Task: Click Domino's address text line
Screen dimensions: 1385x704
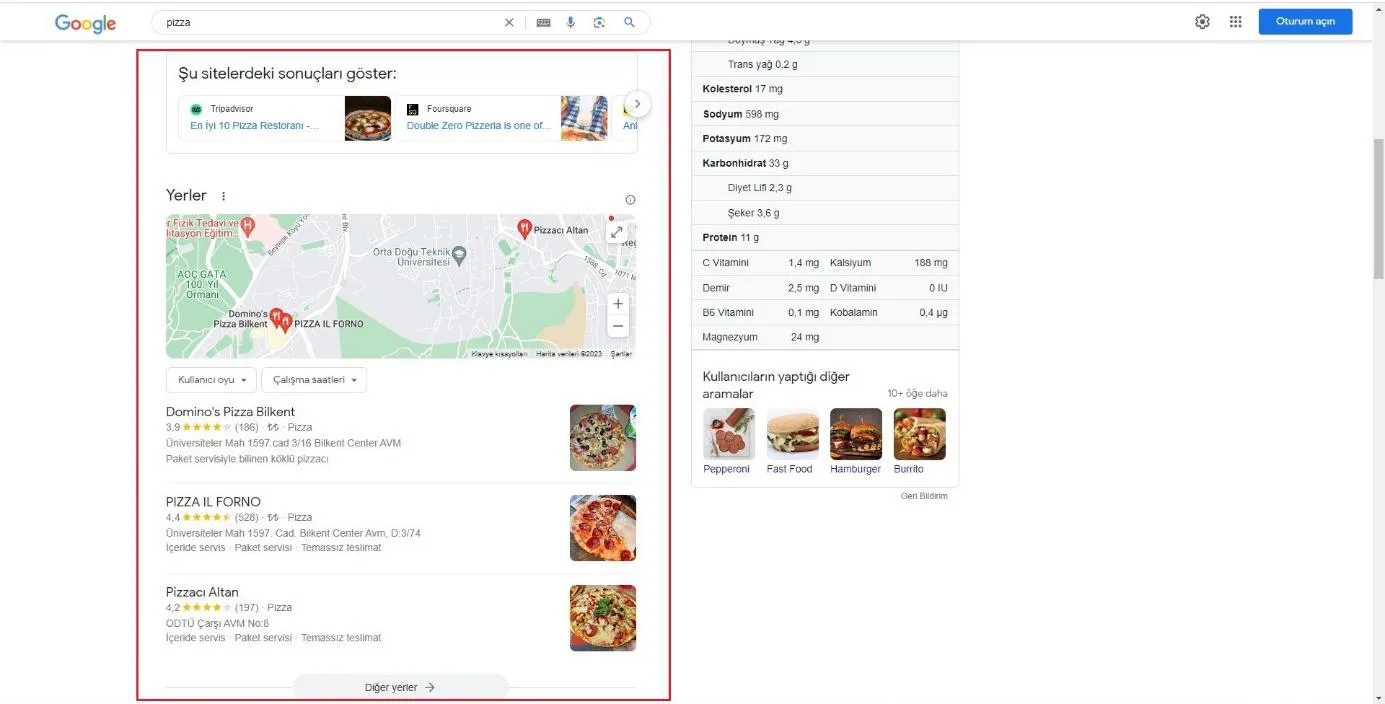Action: (283, 443)
